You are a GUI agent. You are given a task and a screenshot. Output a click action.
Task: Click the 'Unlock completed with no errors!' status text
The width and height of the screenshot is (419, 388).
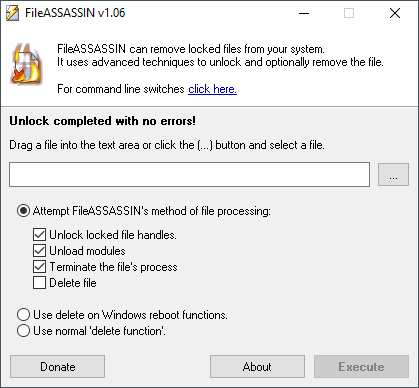pyautogui.click(x=102, y=121)
